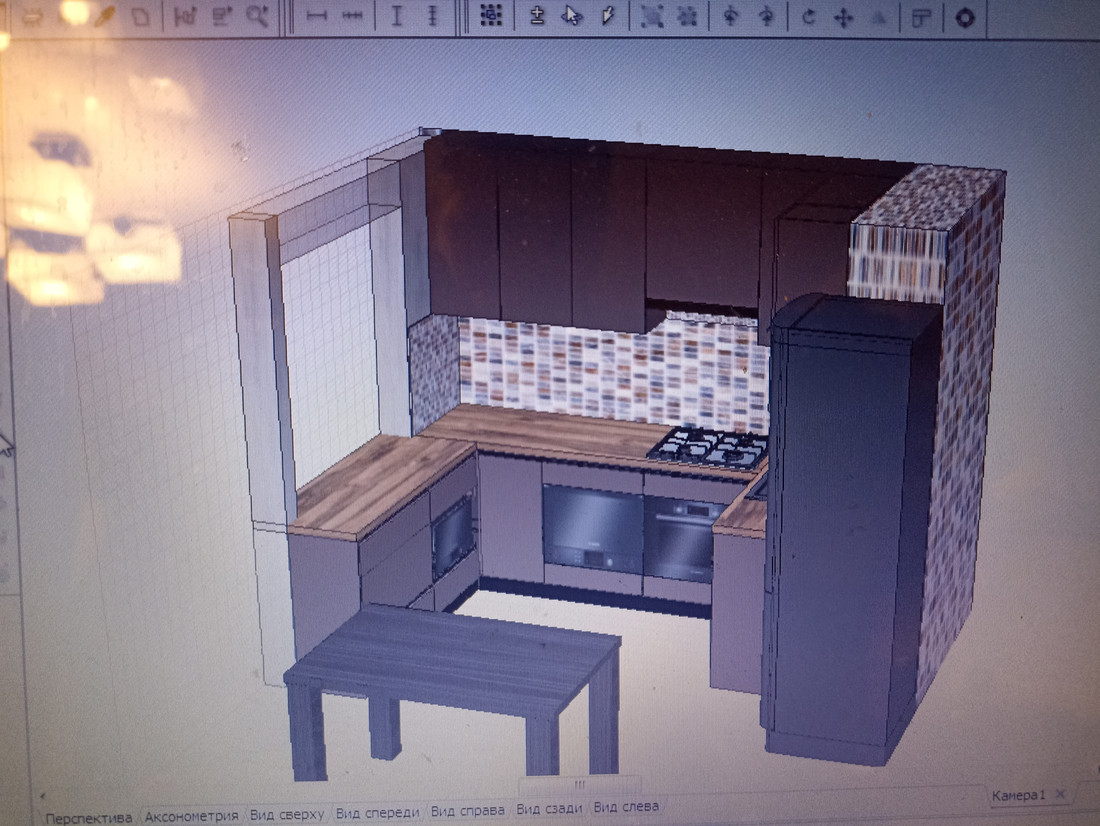Screen dimensions: 1100x826
Task: Select the arrow pointer tool
Action: click(572, 17)
